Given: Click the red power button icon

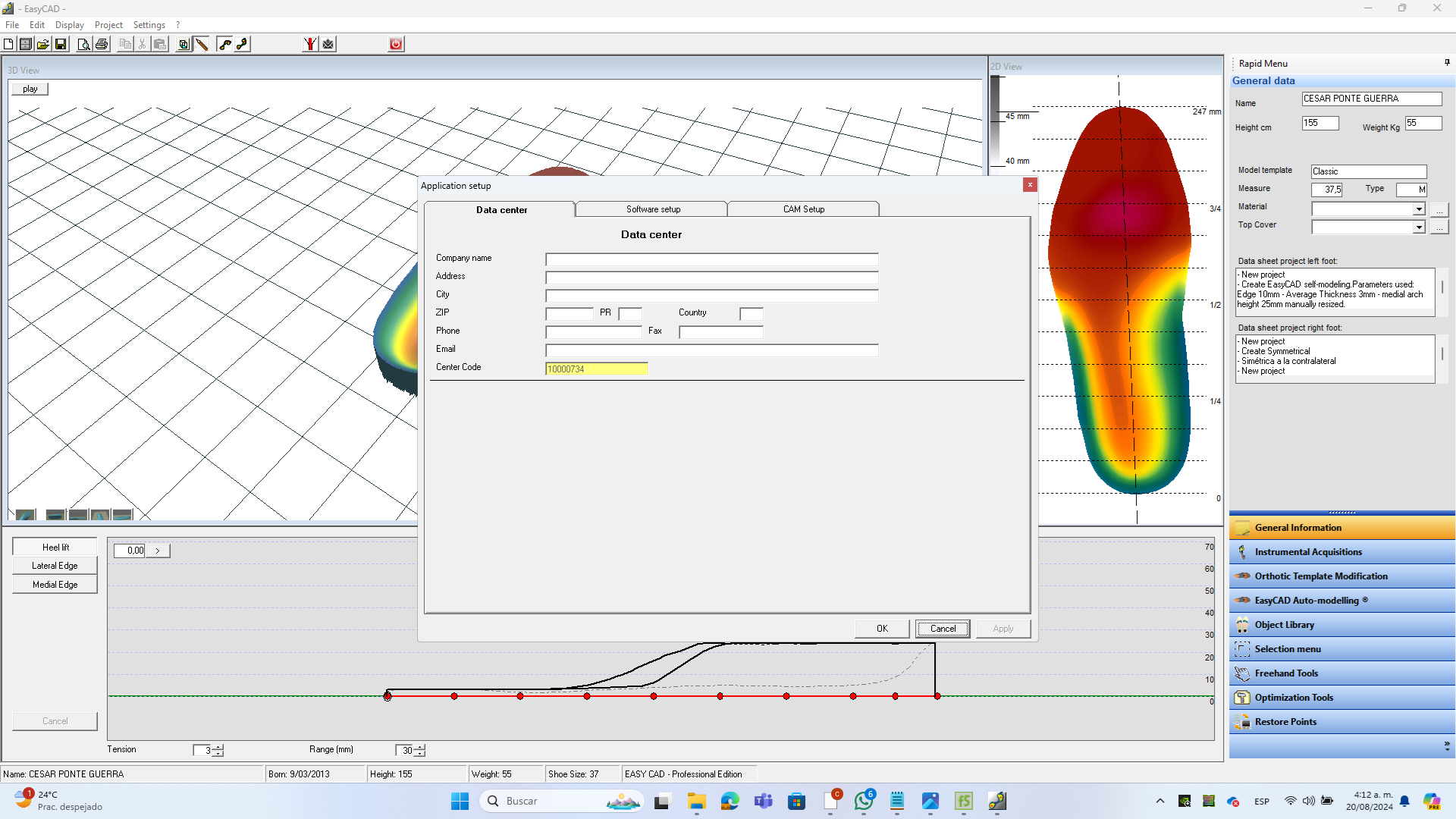Looking at the screenshot, I should 396,45.
